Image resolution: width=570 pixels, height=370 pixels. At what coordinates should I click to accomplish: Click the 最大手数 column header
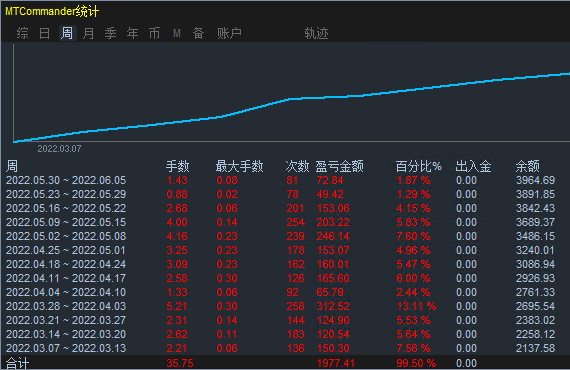pyautogui.click(x=239, y=166)
